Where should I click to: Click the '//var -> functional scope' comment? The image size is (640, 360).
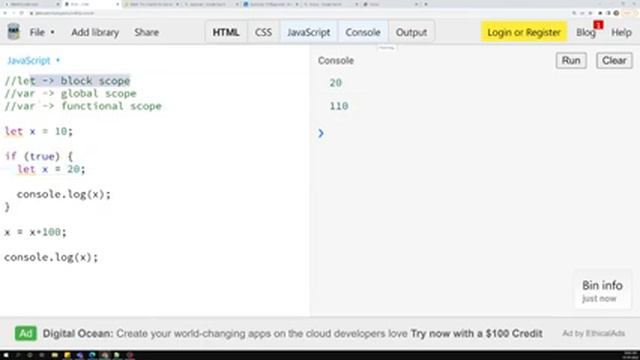pos(83,106)
